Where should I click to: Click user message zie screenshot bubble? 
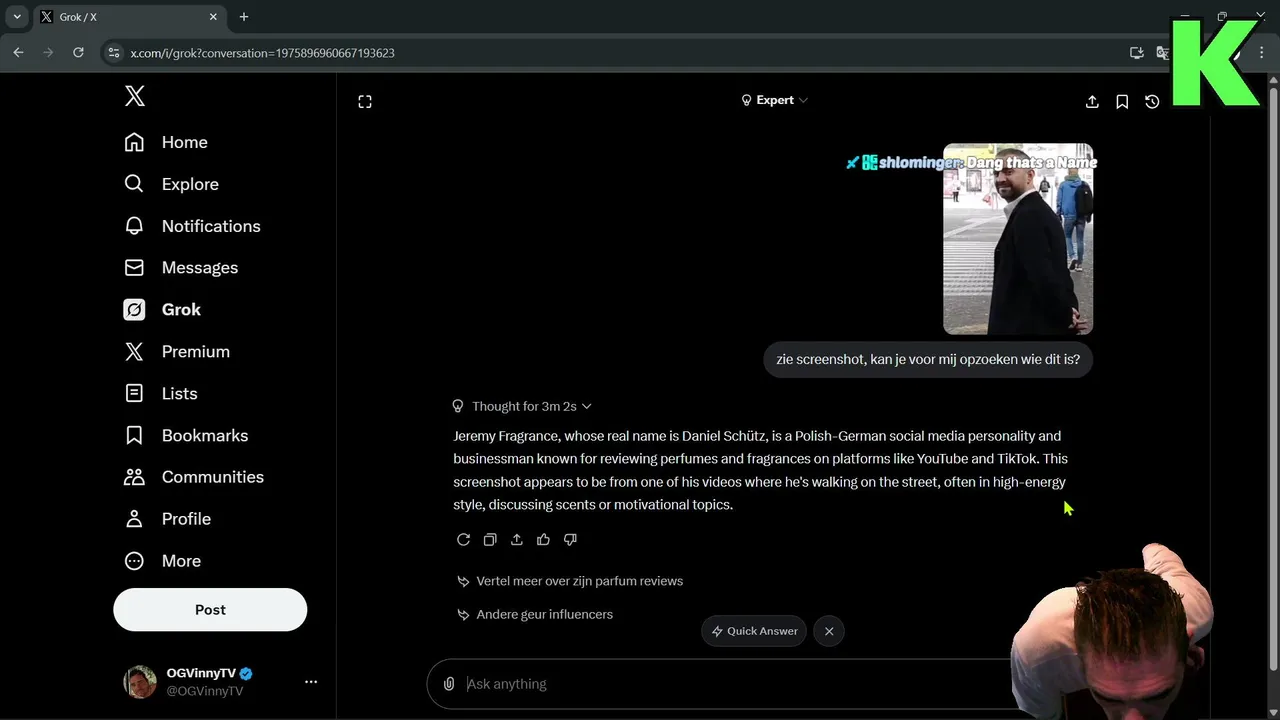(928, 359)
